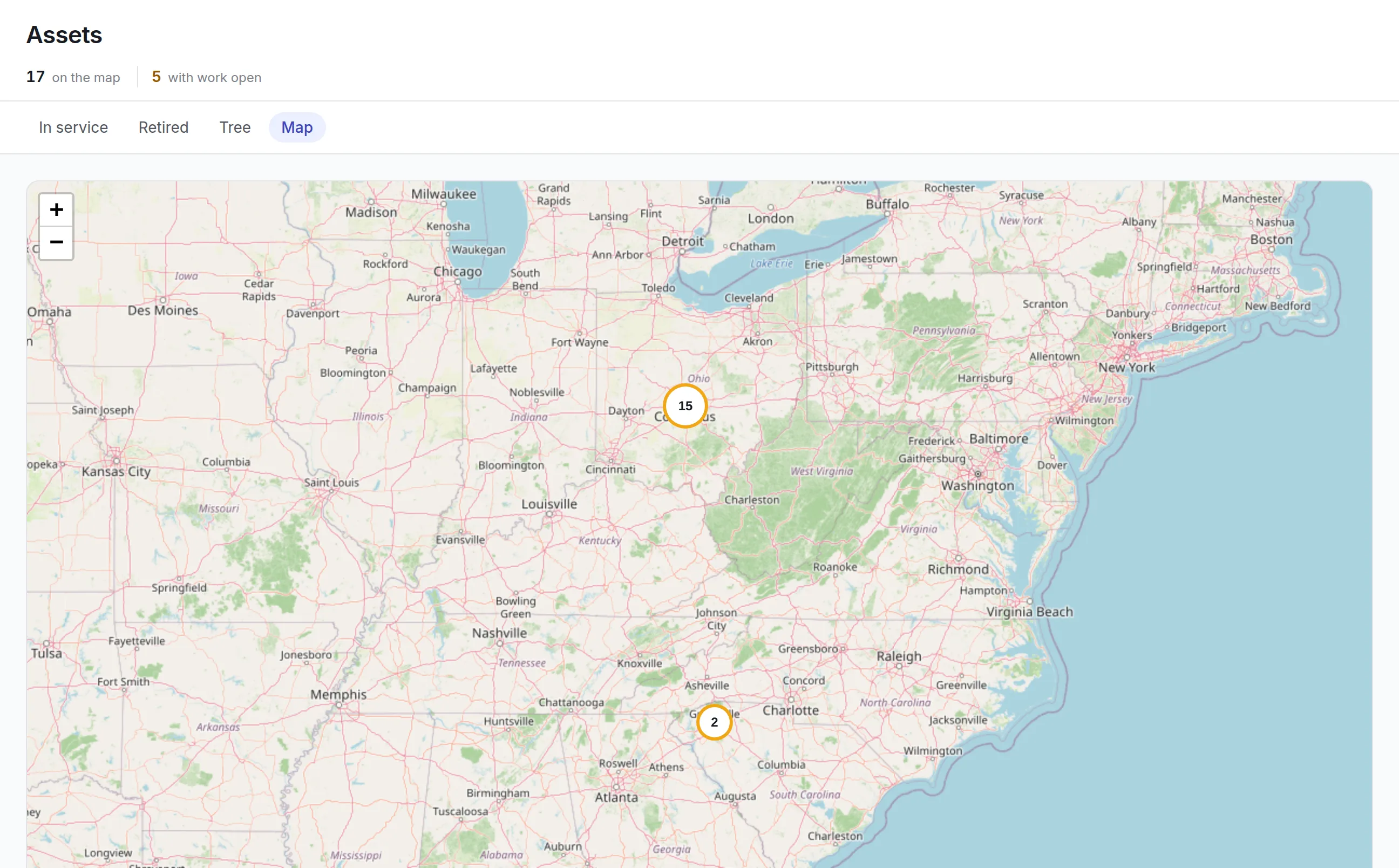Click the Saint Louis label
The width and height of the screenshot is (1399, 868).
[x=332, y=483]
